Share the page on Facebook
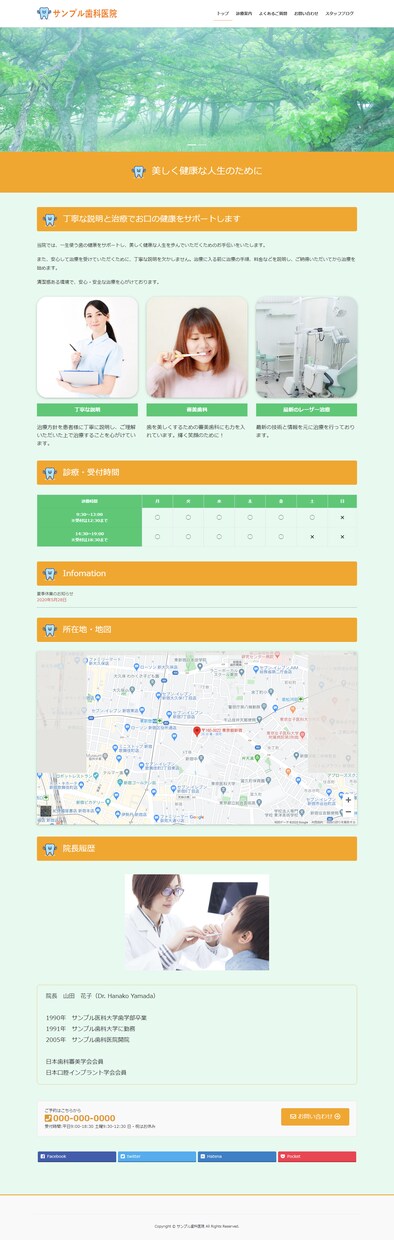This screenshot has width=394, height=1240. pyautogui.click(x=76, y=1156)
